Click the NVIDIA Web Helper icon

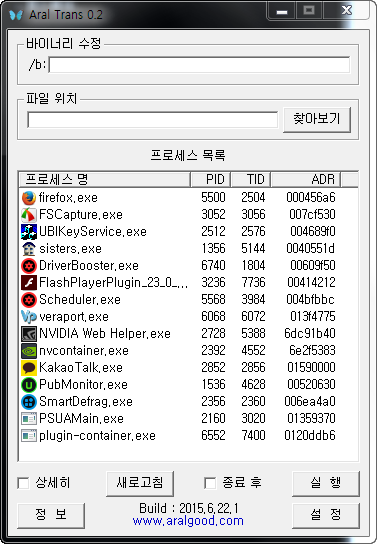tap(29, 334)
